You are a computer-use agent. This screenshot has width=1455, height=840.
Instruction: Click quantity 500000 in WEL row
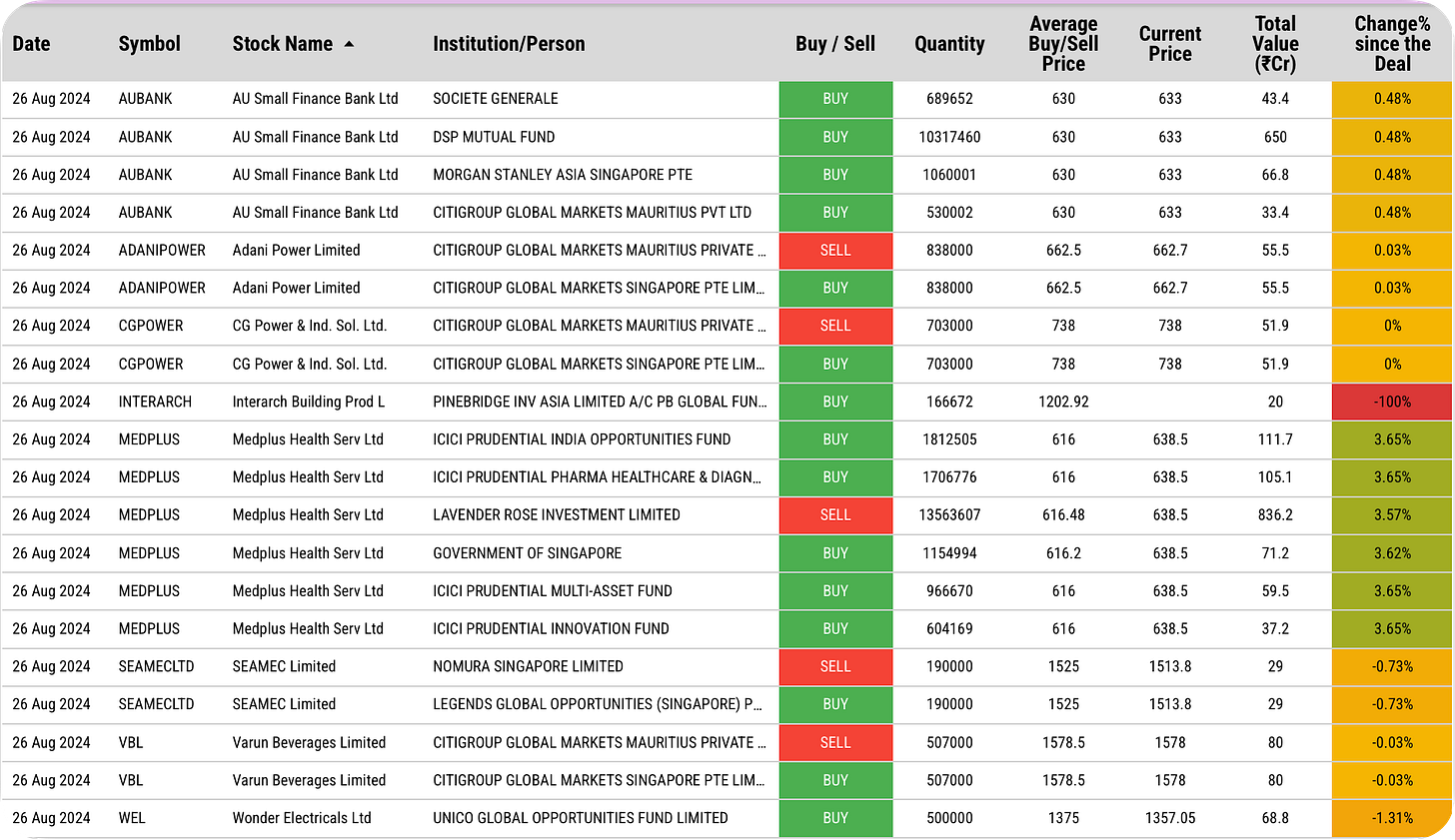[949, 818]
